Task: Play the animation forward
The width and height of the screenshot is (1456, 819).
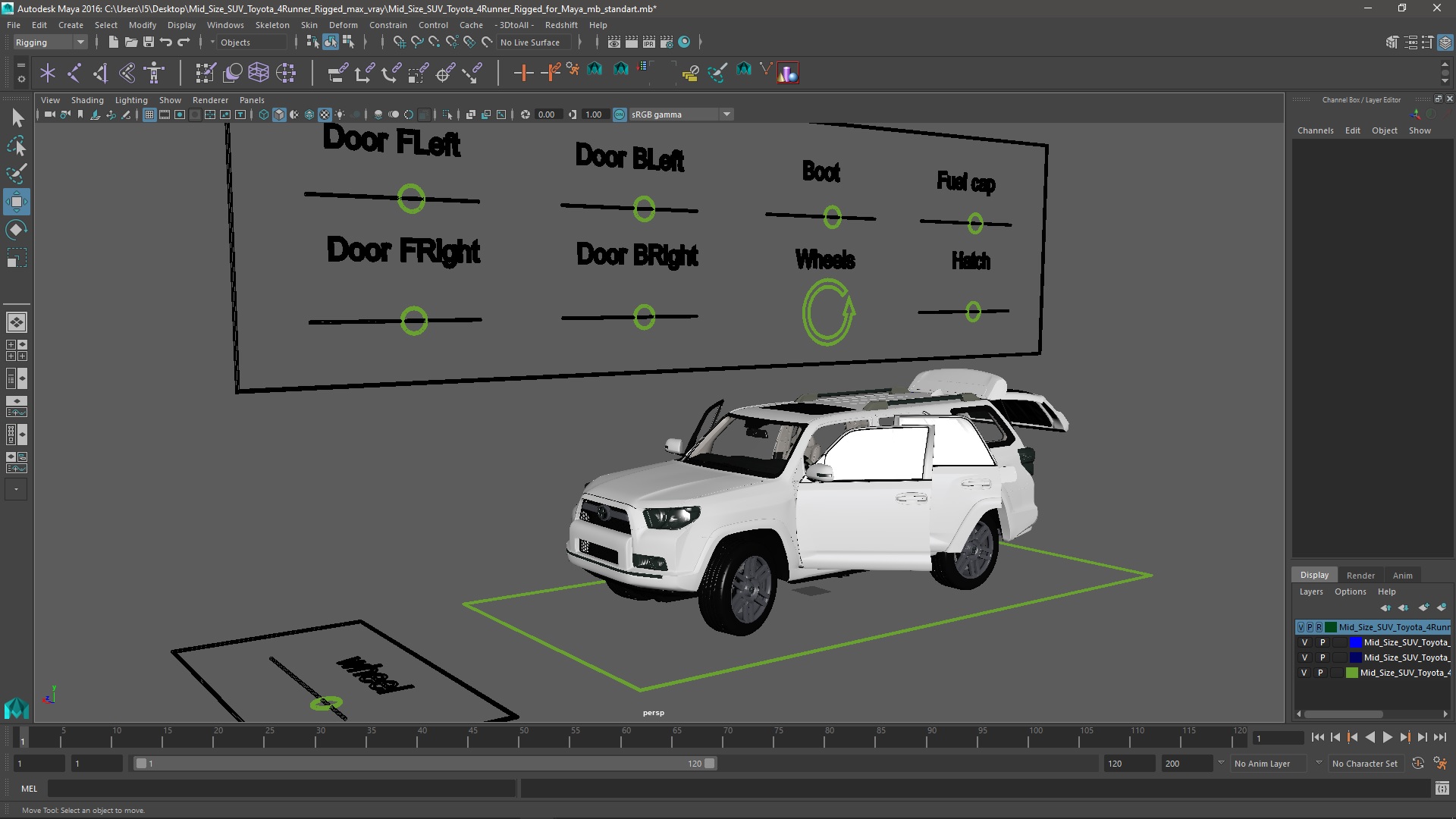Action: [x=1387, y=737]
